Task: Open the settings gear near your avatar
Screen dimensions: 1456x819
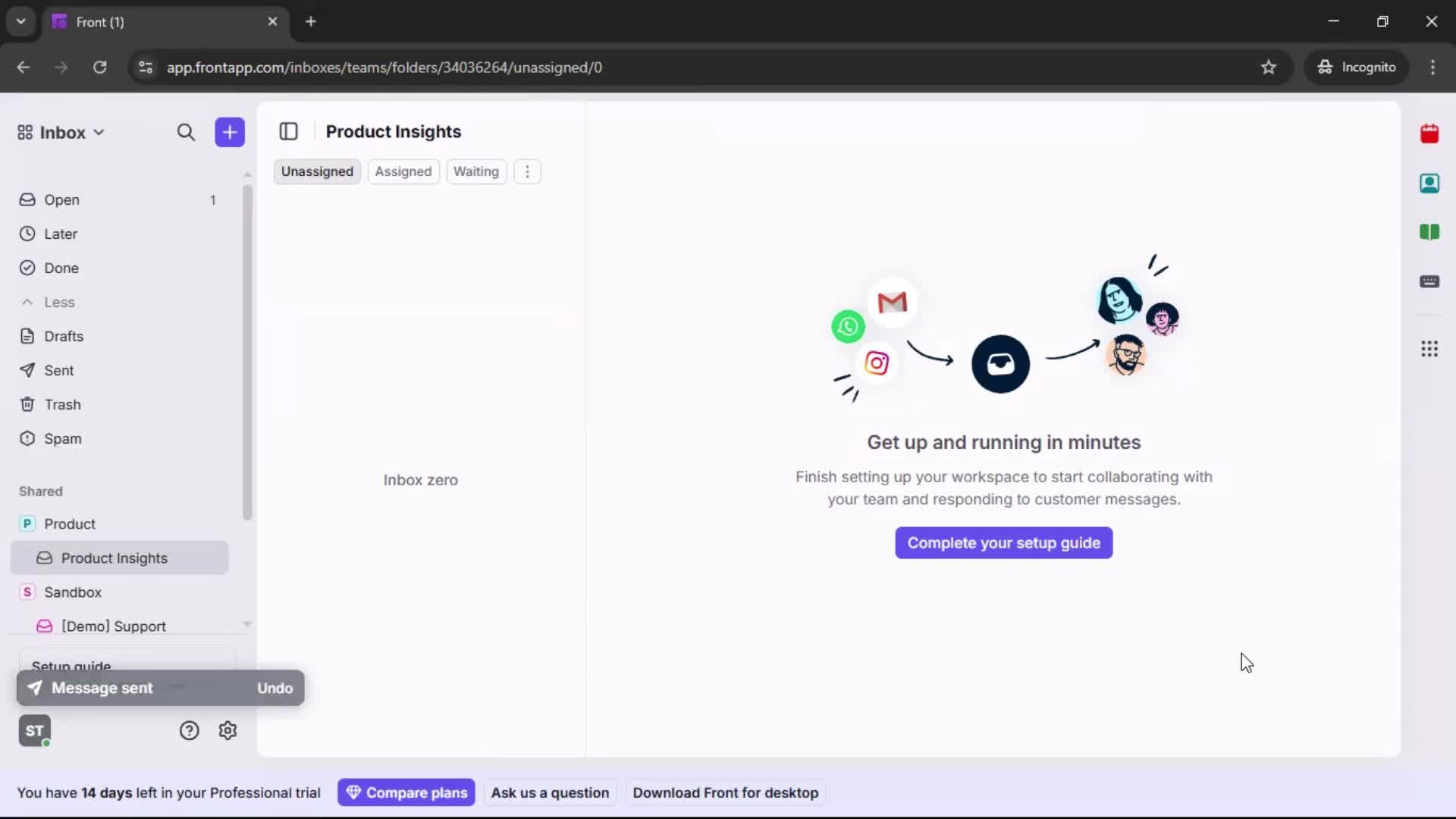Action: [227, 730]
